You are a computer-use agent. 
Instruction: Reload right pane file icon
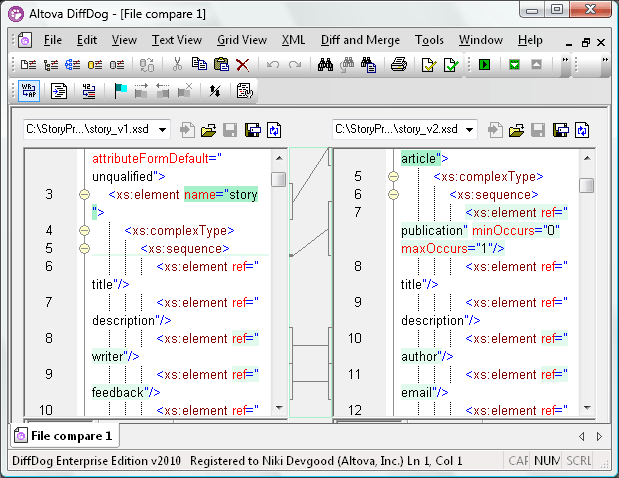(x=582, y=130)
